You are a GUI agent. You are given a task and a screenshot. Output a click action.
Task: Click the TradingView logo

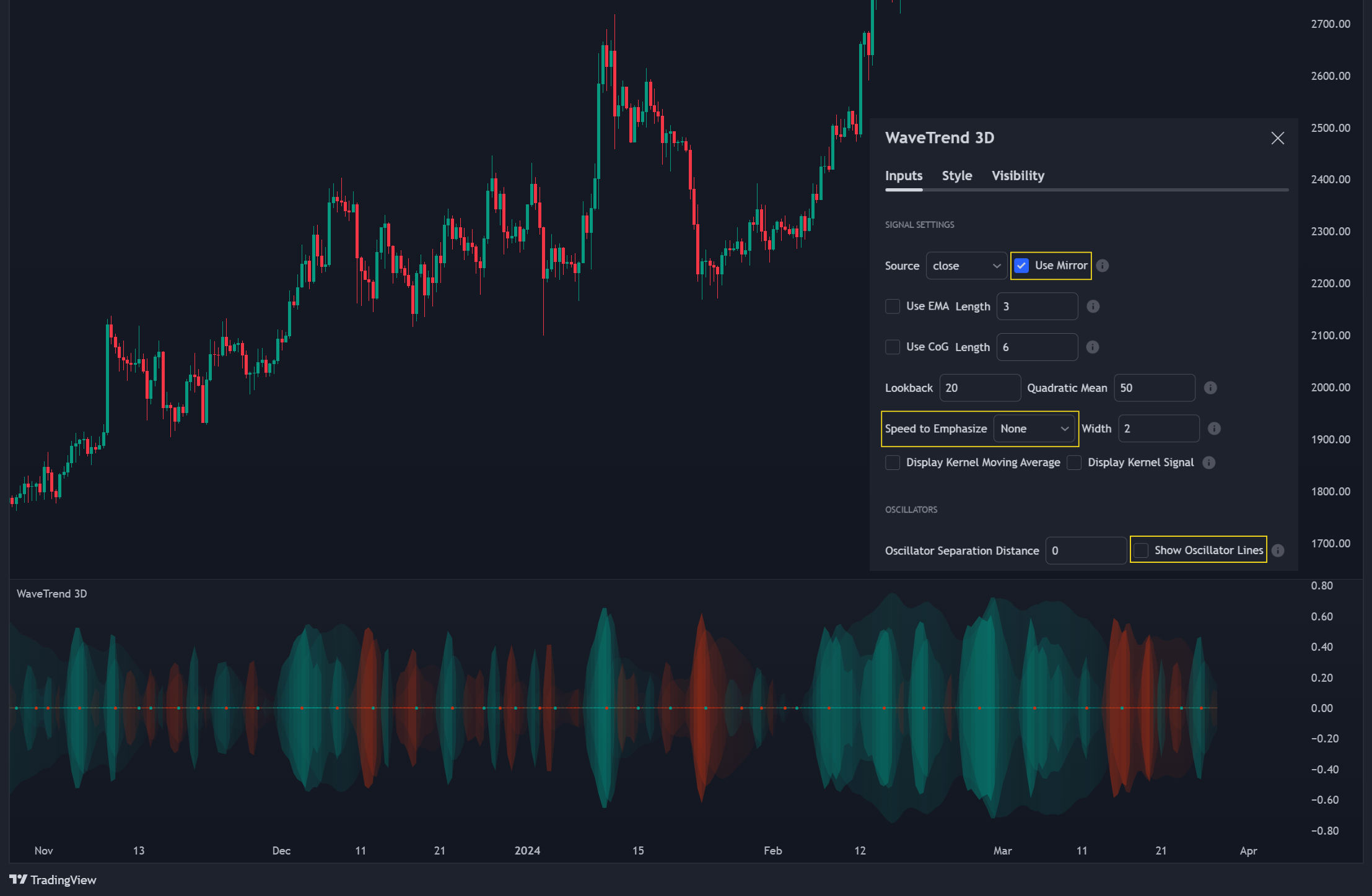53,880
